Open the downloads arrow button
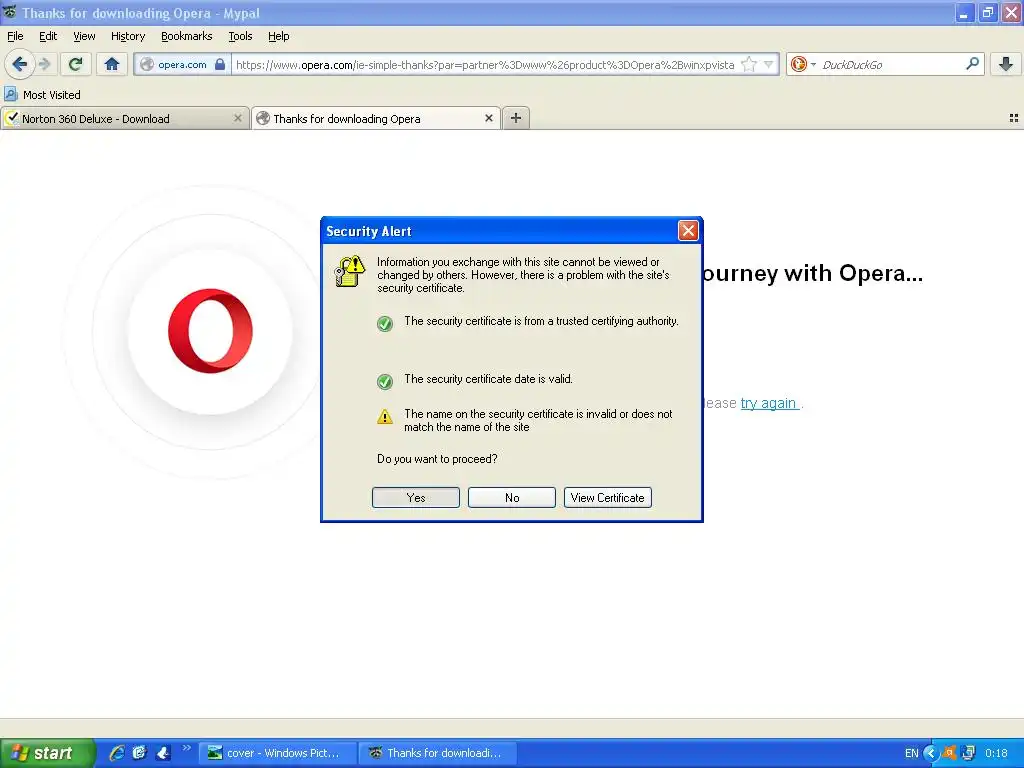1024x768 pixels. (x=1006, y=64)
